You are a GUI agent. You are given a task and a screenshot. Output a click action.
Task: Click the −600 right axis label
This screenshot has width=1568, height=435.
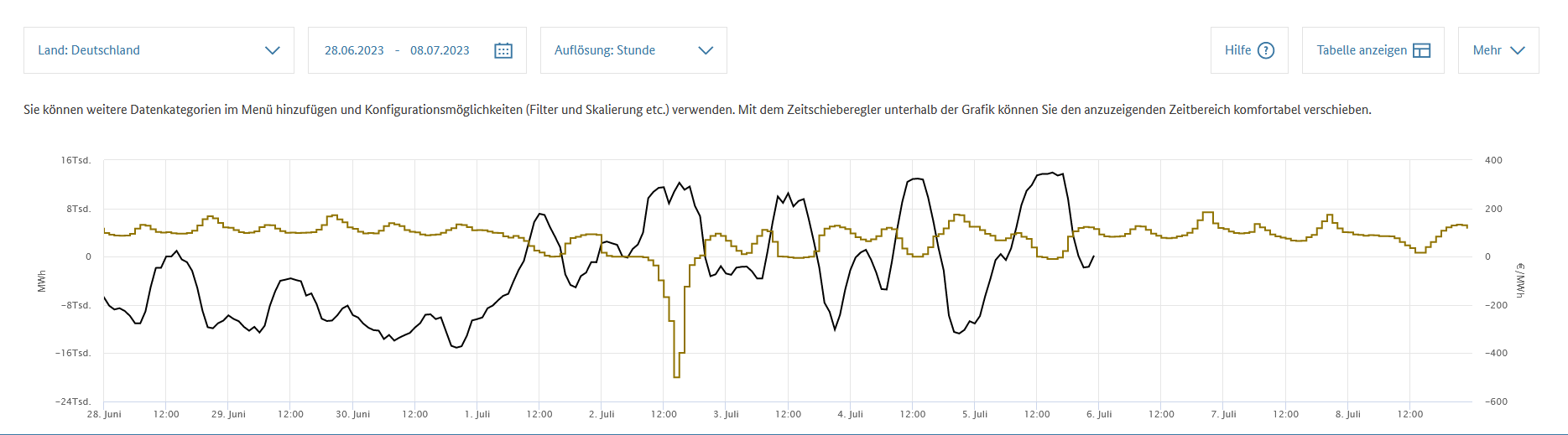[x=1493, y=401]
